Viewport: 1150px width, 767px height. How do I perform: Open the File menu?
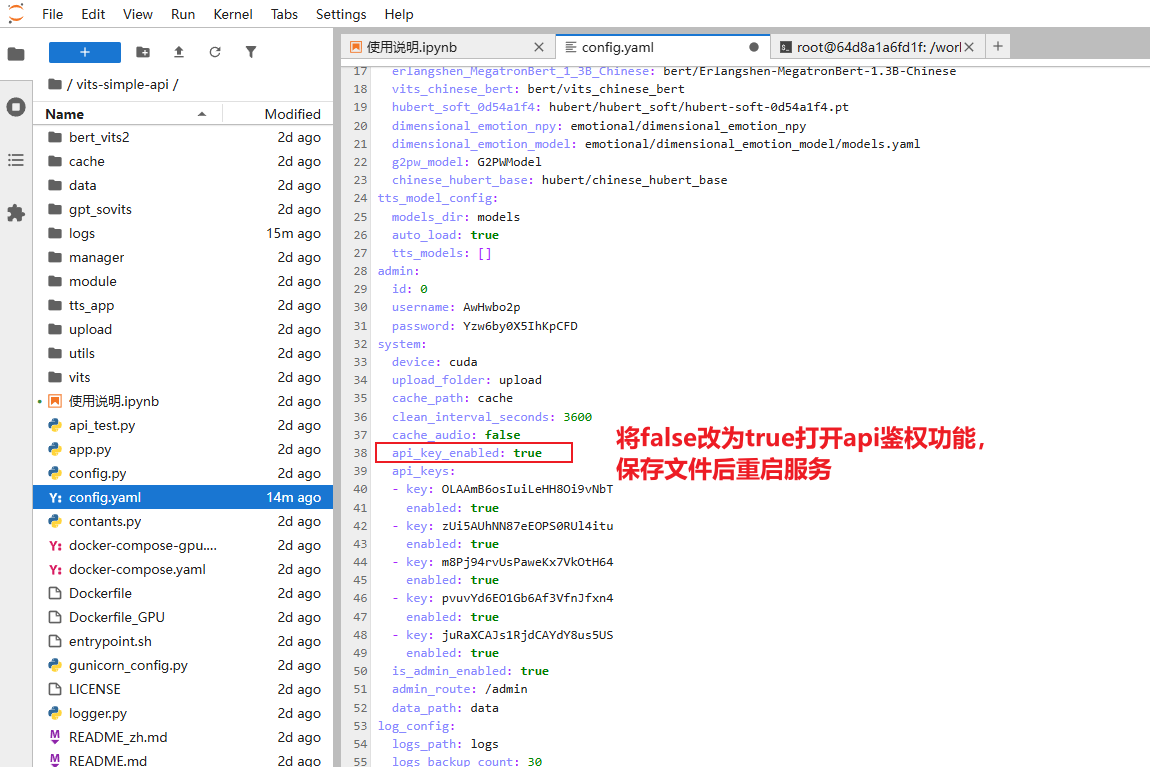coord(52,14)
